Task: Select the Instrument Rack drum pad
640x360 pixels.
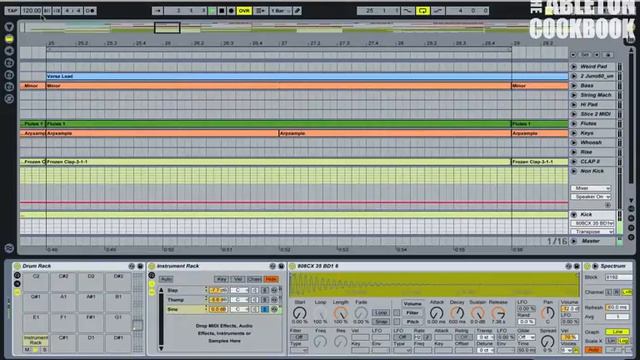Action: (x=36, y=343)
